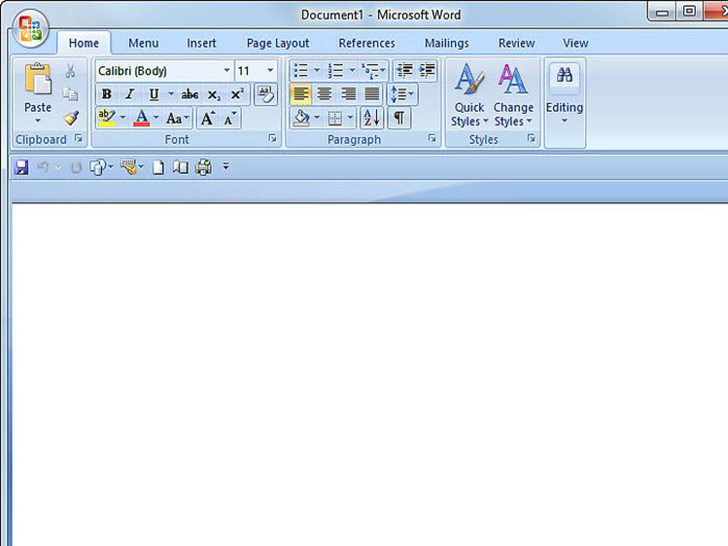Image resolution: width=728 pixels, height=546 pixels.
Task: Open multilevel list dropdown
Action: [373, 71]
